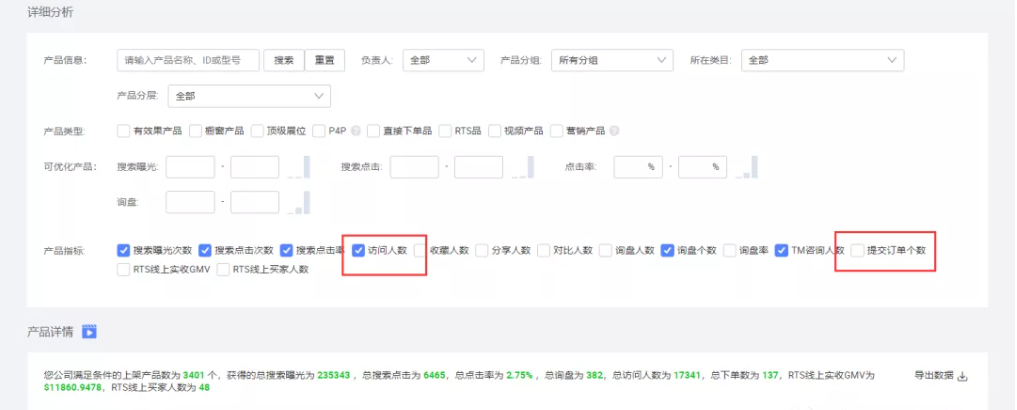
Task: Click the 382 total inquiries value
Action: tap(595, 376)
